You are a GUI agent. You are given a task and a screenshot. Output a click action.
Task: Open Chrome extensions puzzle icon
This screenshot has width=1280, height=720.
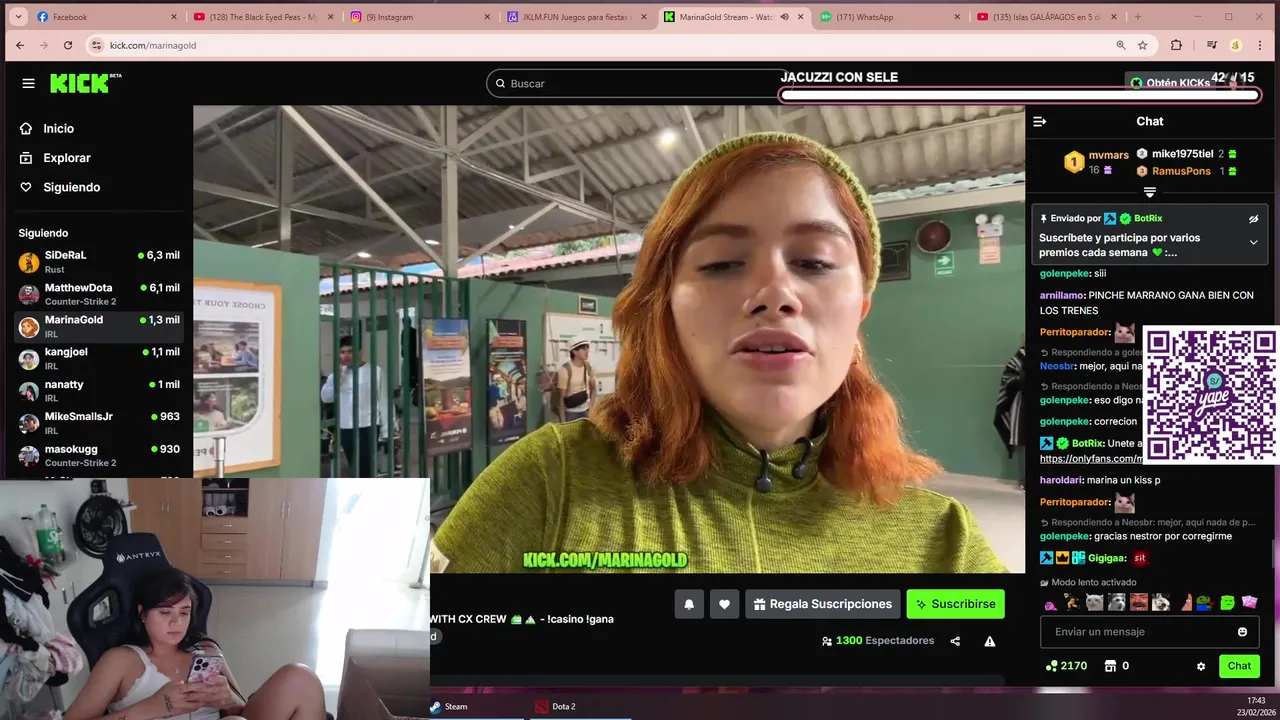coord(1176,45)
